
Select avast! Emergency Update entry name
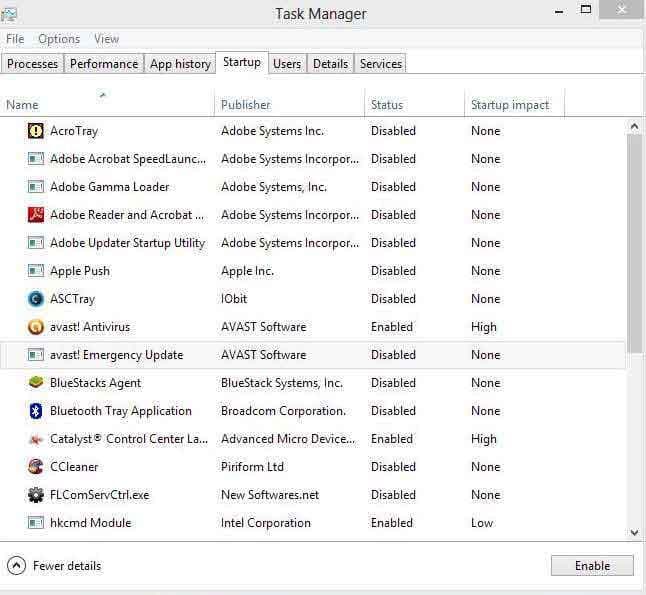click(117, 355)
